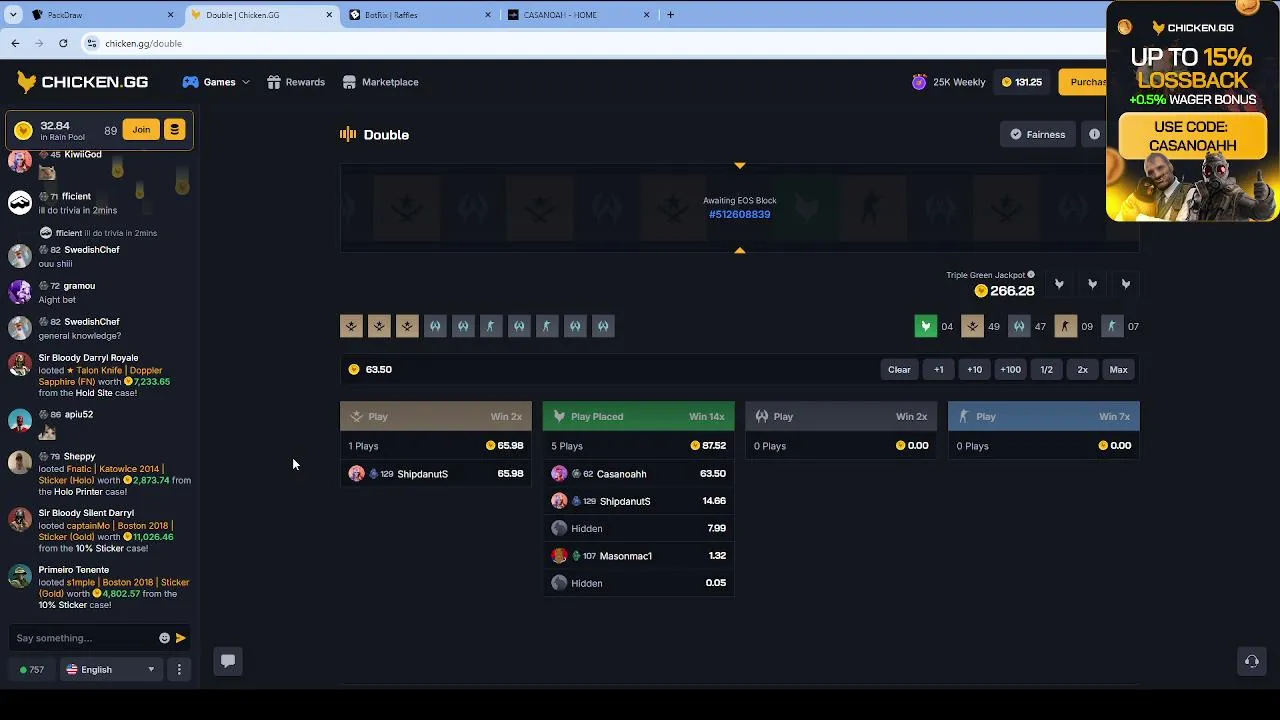Viewport: 1280px width, 720px height.
Task: Click Casanoahh in the green bets list
Action: pyautogui.click(x=621, y=474)
